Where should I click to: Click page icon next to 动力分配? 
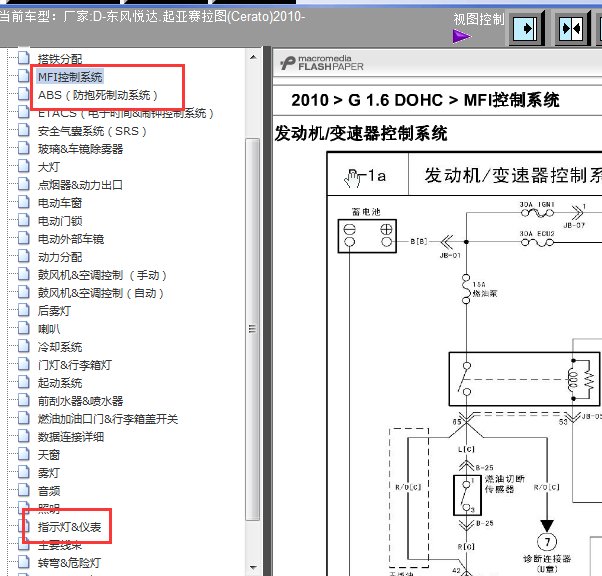[24, 257]
